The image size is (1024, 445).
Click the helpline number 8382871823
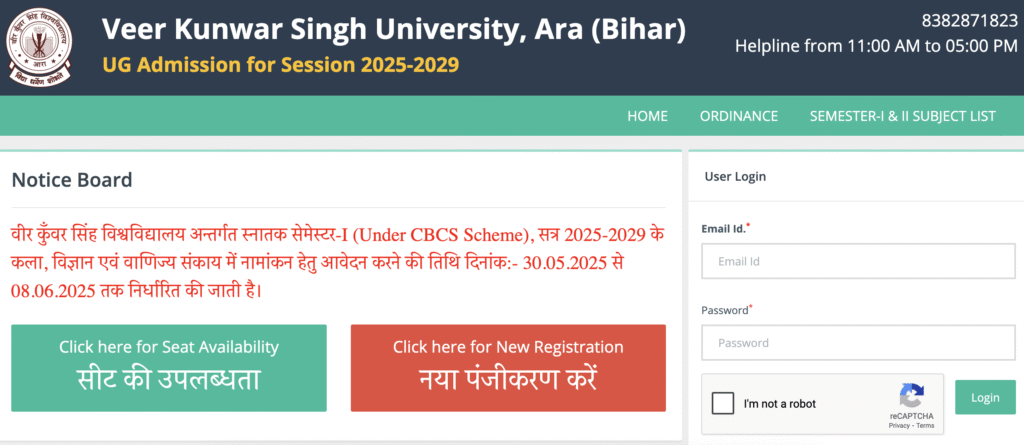pos(969,21)
